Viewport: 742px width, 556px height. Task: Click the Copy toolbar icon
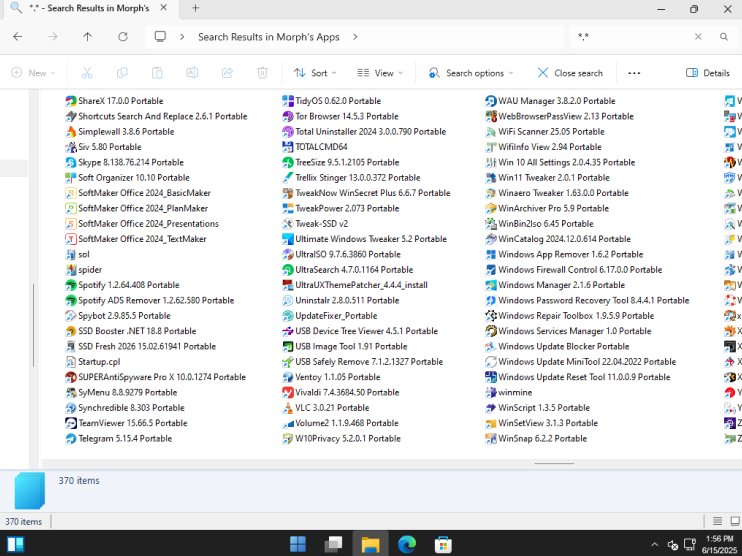[122, 73]
